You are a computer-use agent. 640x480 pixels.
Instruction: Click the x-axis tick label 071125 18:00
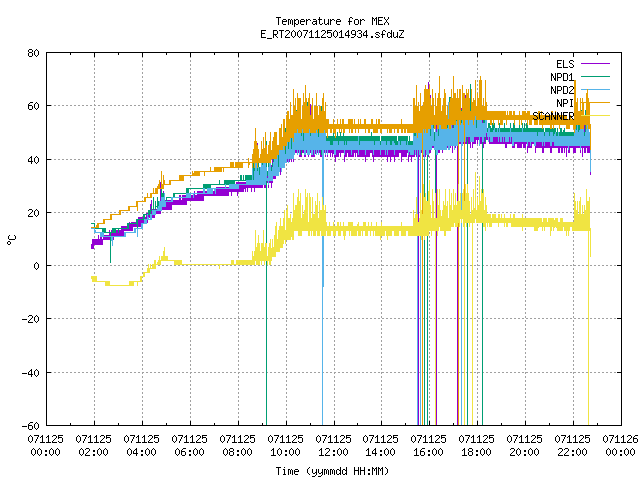click(476, 446)
